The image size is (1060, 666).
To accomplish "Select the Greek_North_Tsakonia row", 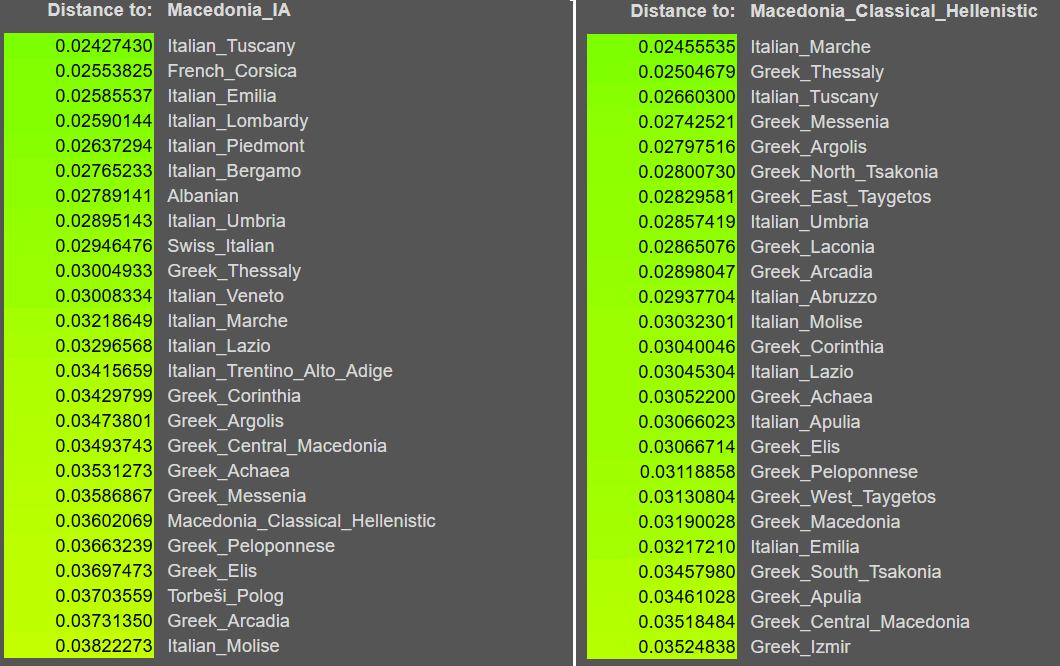I will pos(844,172).
